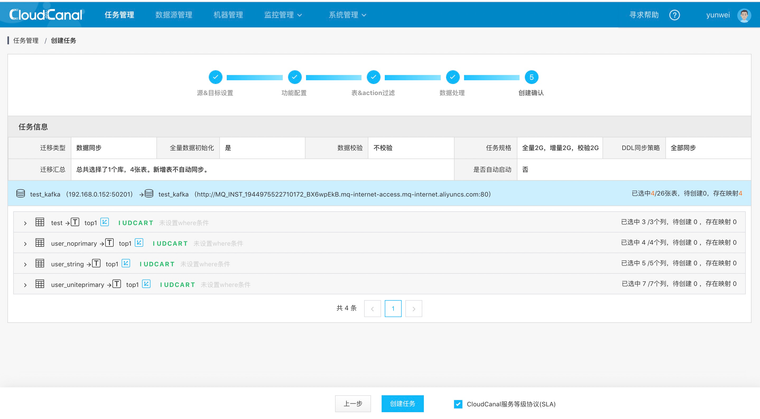
Task: Click the topic T icon in user_noprimary row
Action: 110,242
